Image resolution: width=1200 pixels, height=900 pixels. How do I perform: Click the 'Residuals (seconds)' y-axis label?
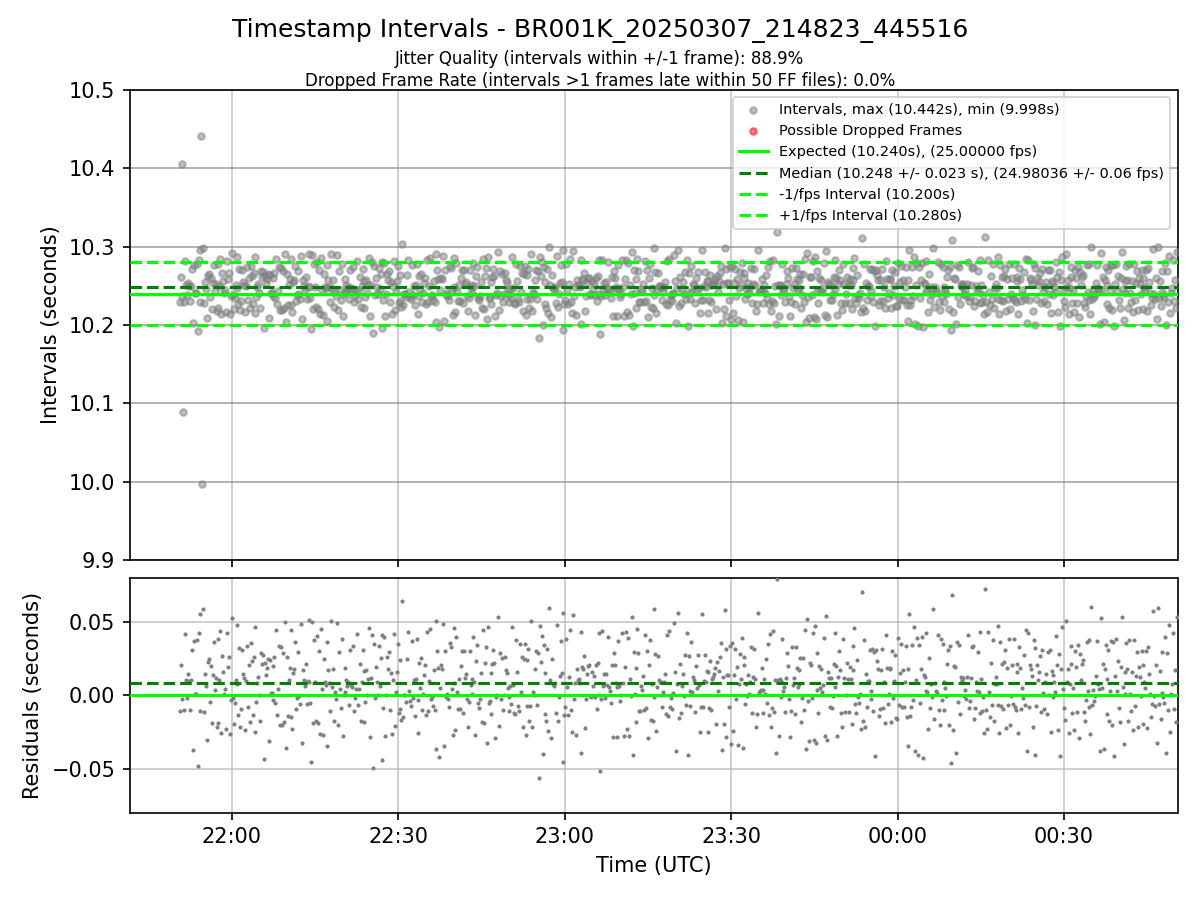point(31,696)
